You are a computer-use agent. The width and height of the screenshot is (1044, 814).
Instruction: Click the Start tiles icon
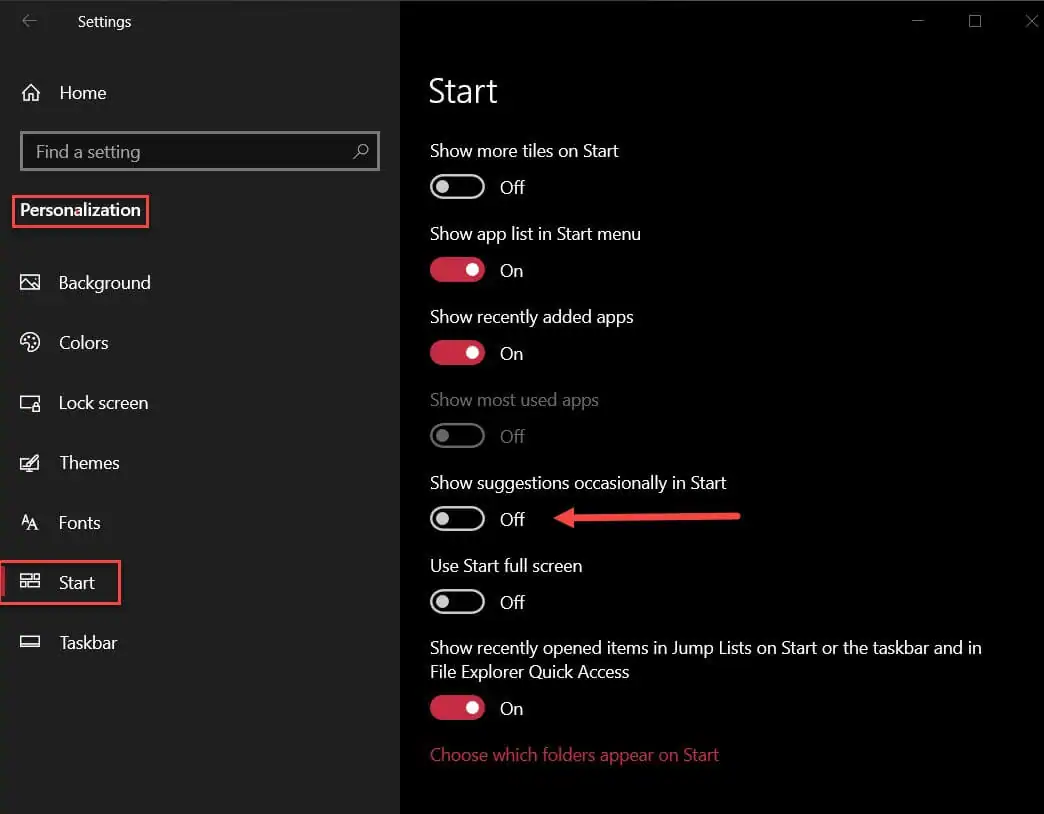30,581
